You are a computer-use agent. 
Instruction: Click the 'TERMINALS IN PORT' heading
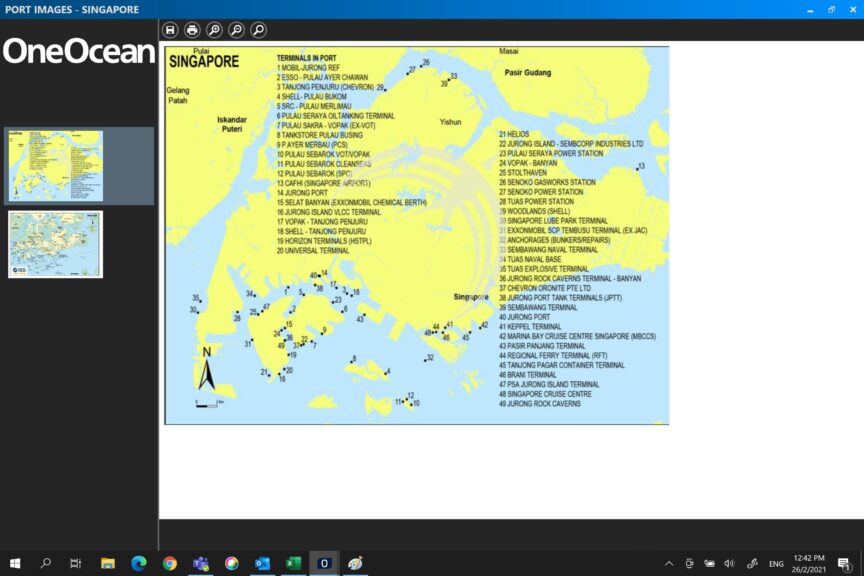pyautogui.click(x=306, y=58)
